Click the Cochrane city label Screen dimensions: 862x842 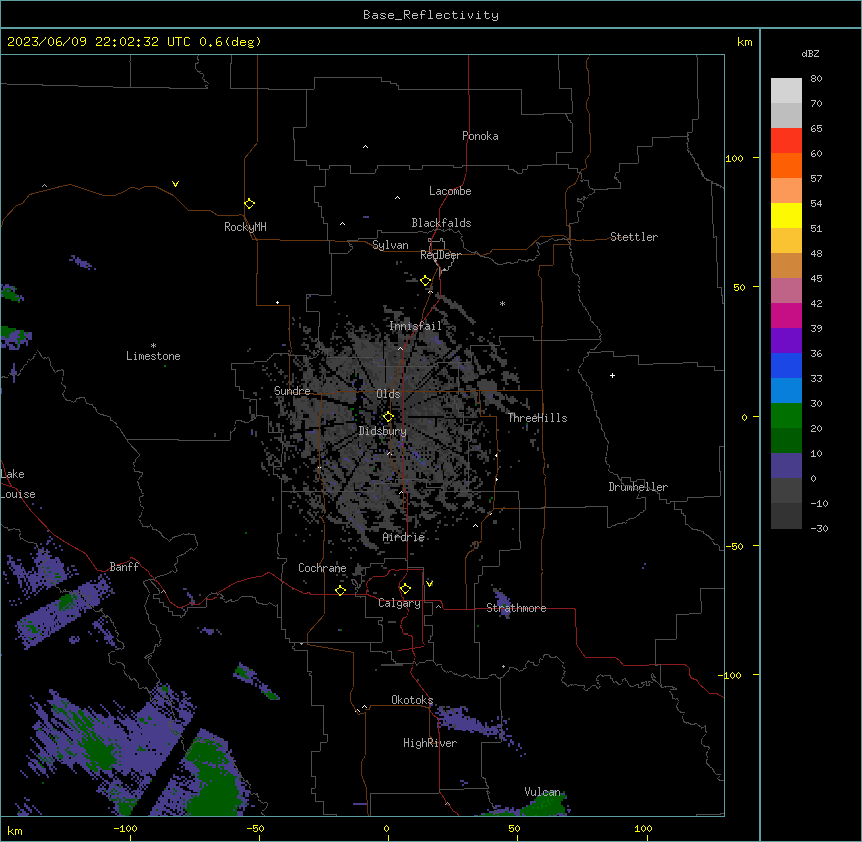[x=322, y=568]
